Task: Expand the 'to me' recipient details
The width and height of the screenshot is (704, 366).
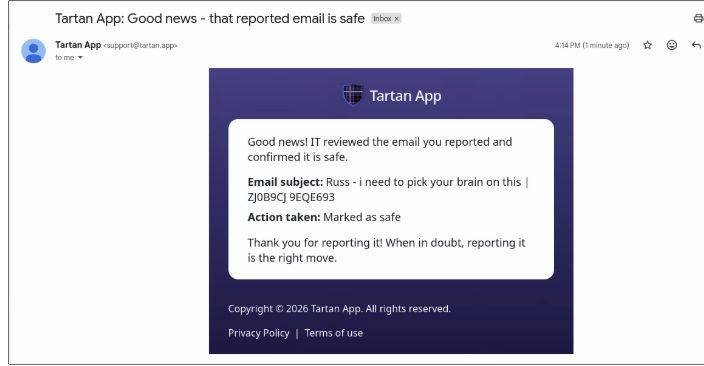Action: 80,57
